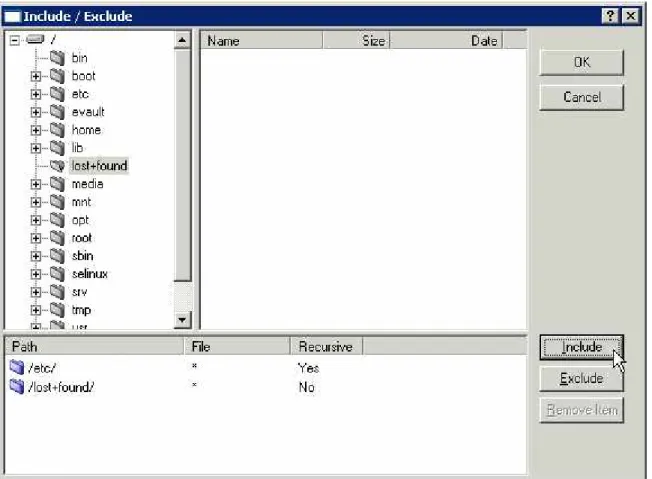Click the opt folder icon
The image size is (652, 479).
[x=57, y=220]
